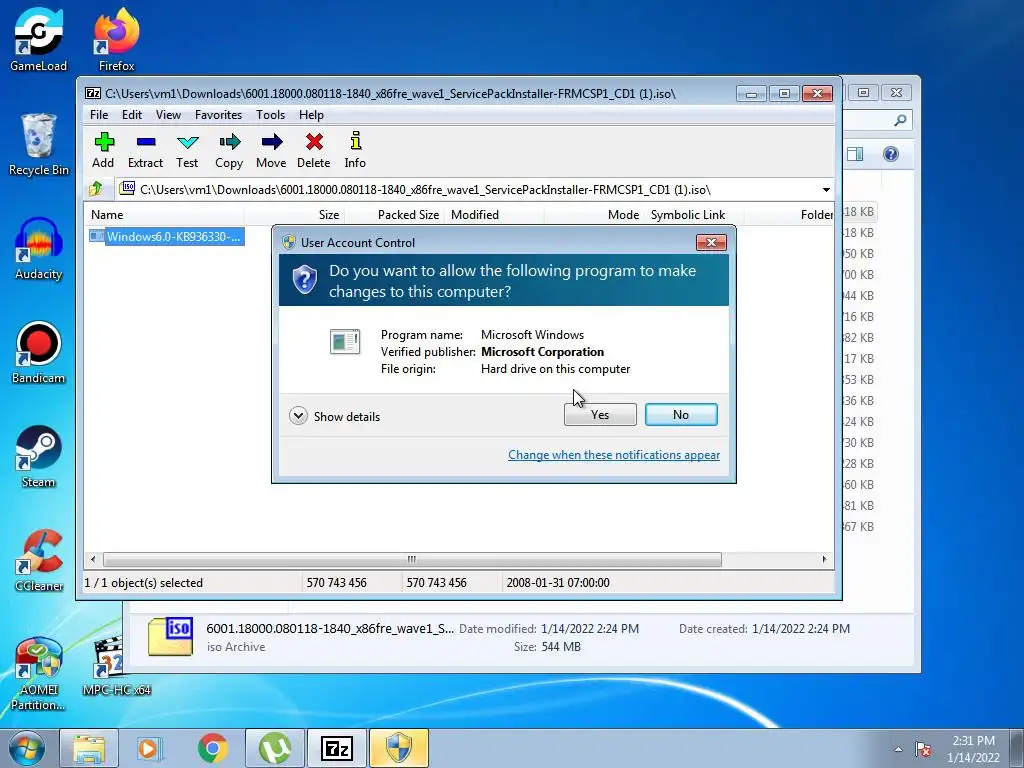Click the Extract toolbar icon

pyautogui.click(x=145, y=150)
